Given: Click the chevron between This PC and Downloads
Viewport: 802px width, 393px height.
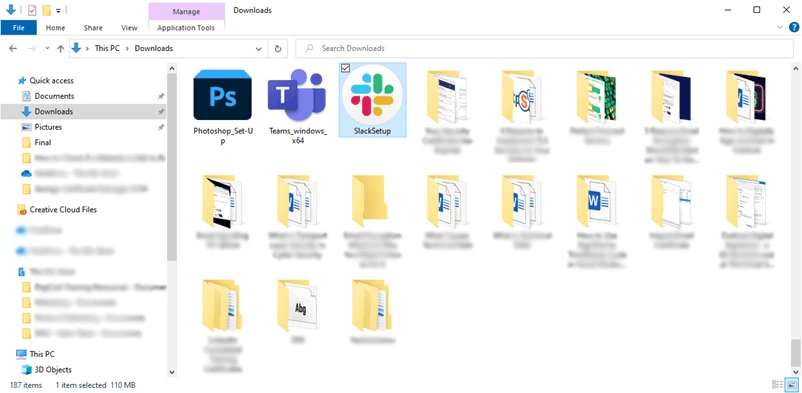Looking at the screenshot, I should [127, 49].
